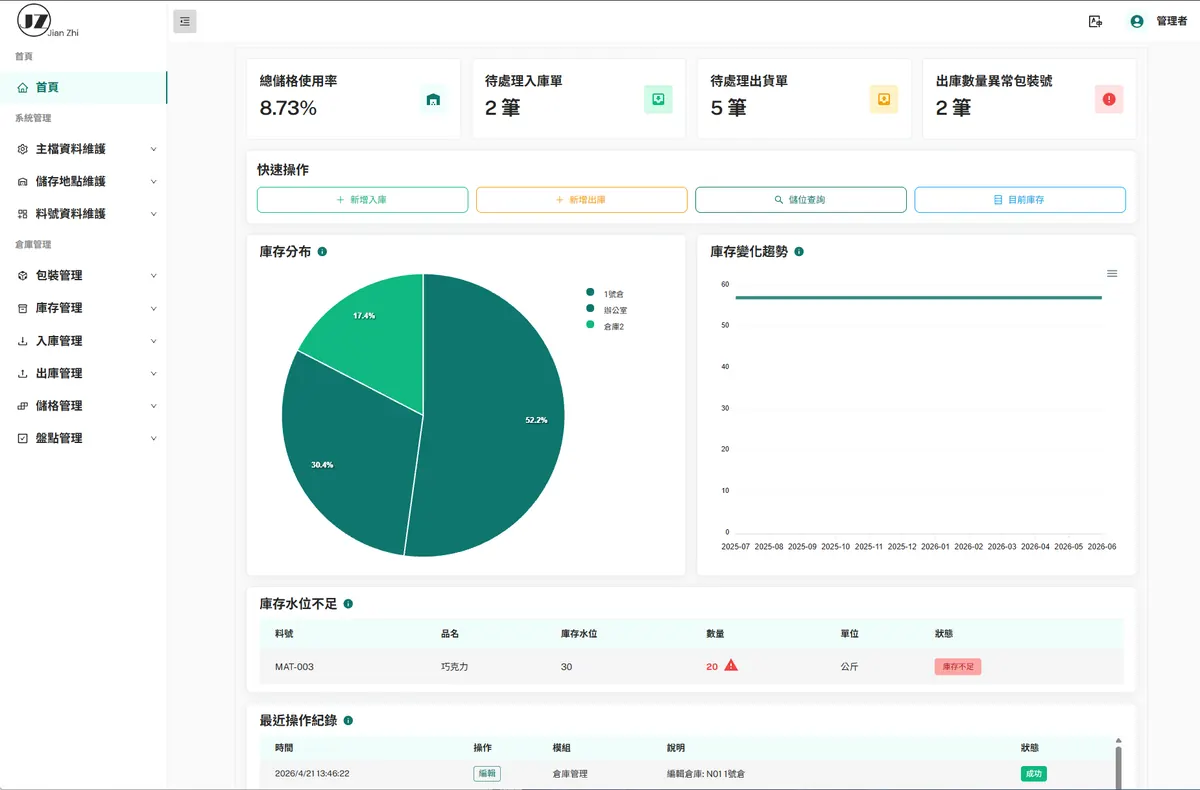Click the 首頁 home icon in sidebar
The image size is (1200, 790).
pyautogui.click(x=23, y=87)
